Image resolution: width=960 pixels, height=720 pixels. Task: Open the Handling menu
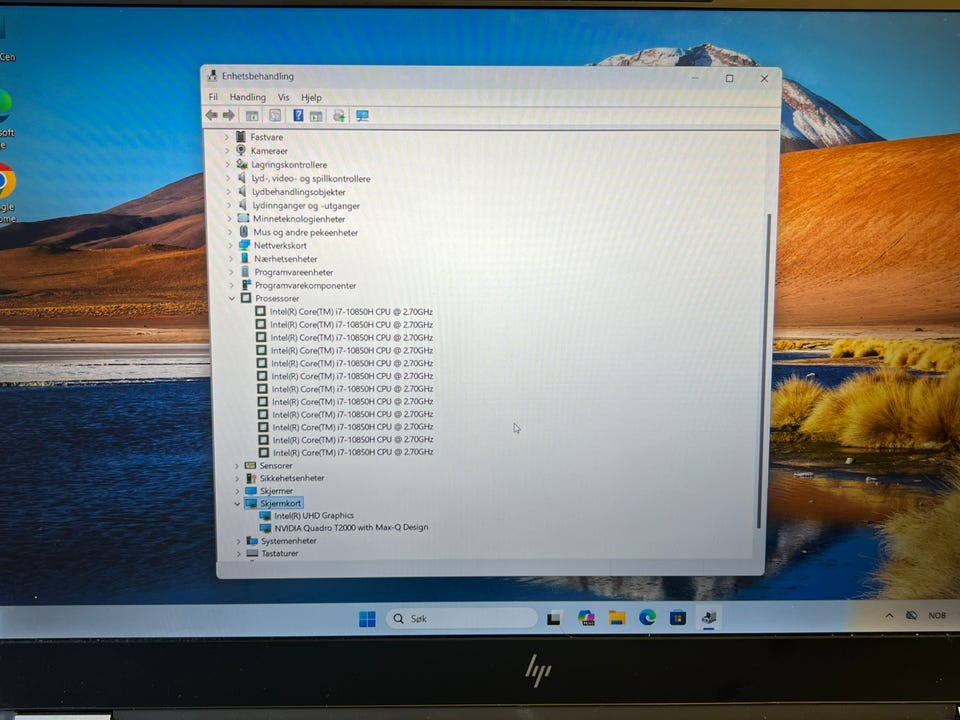247,97
